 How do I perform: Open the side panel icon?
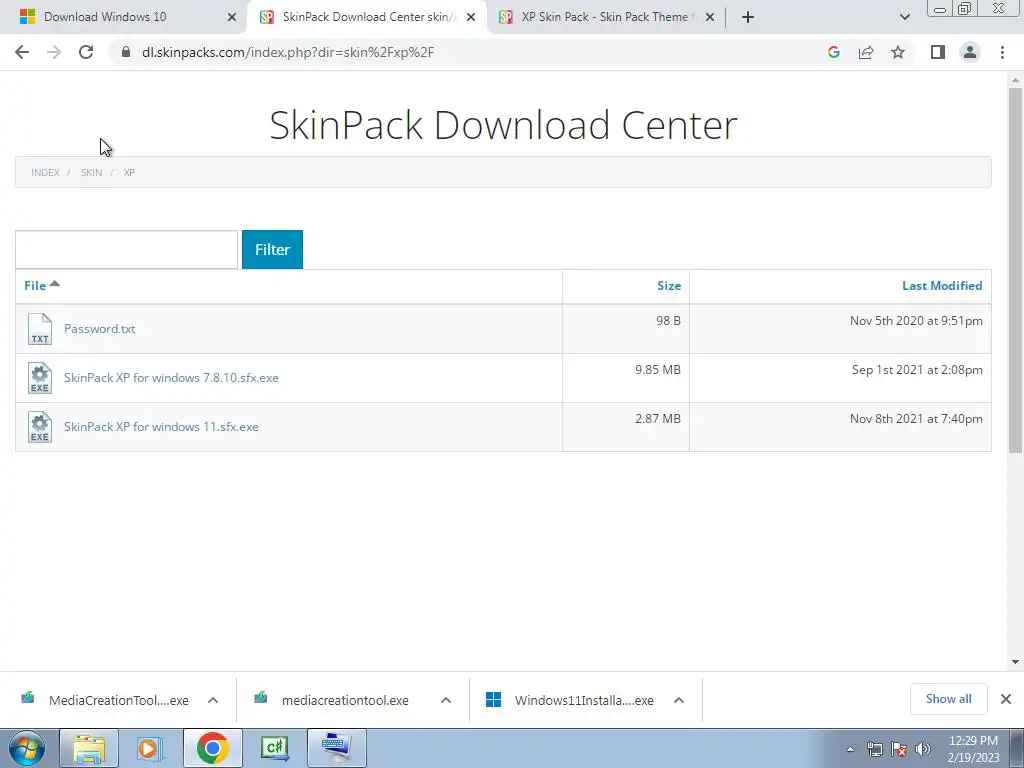(x=938, y=52)
